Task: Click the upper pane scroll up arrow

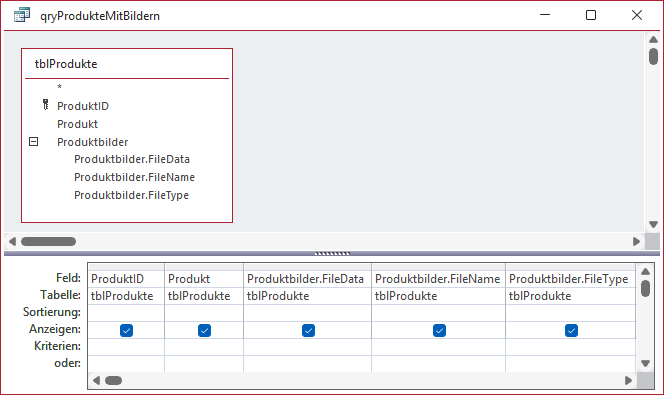Action: pos(653,39)
